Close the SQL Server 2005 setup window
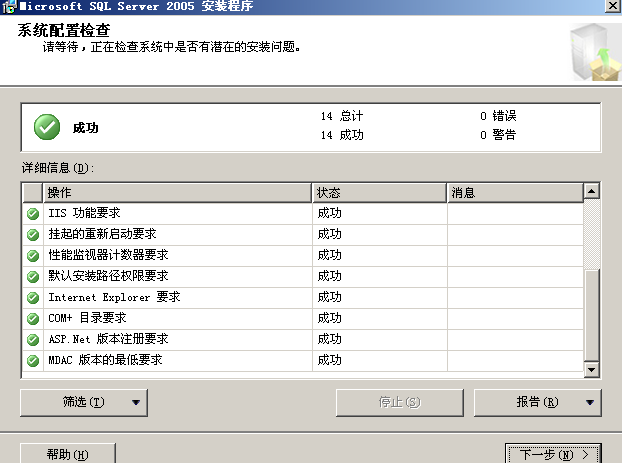 [x=613, y=6]
